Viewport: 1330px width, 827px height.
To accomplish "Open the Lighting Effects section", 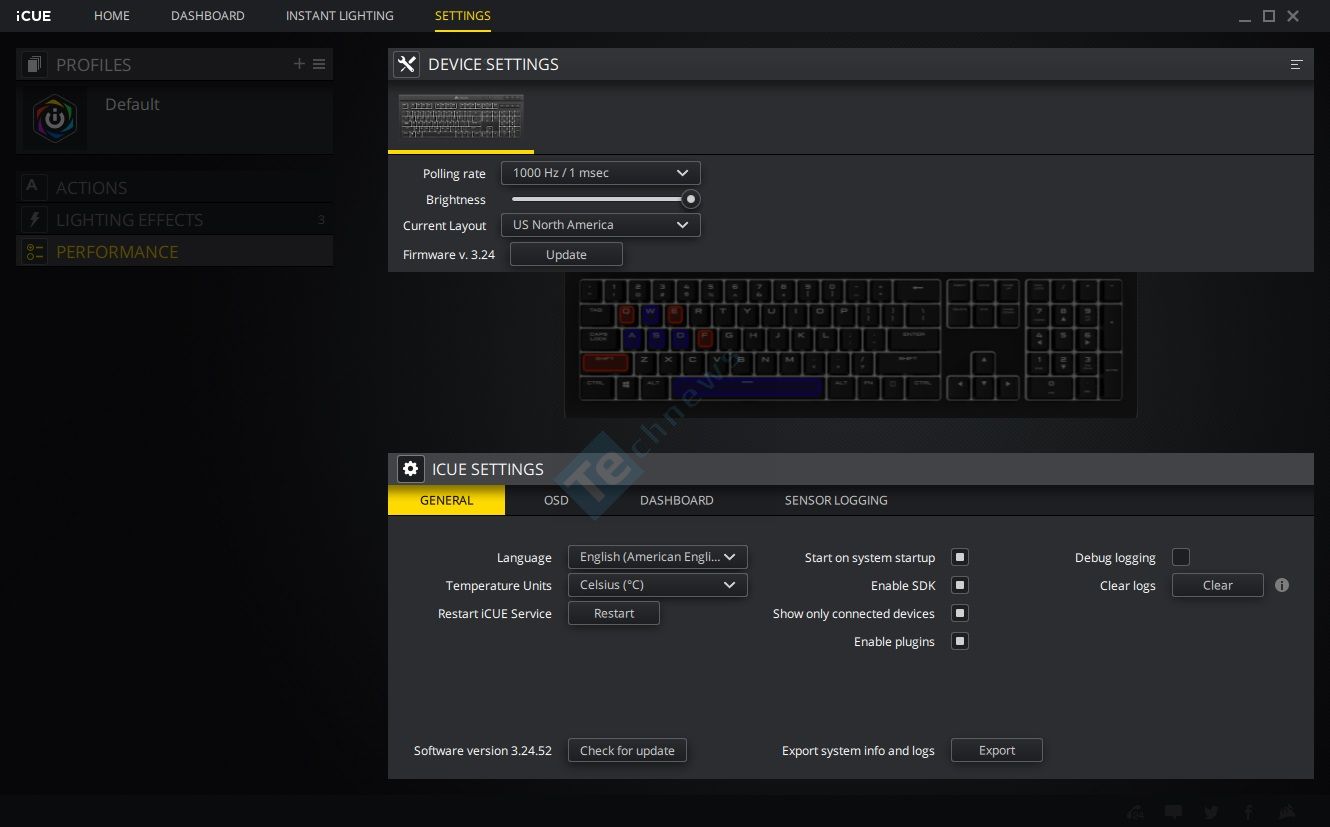I will [x=175, y=219].
